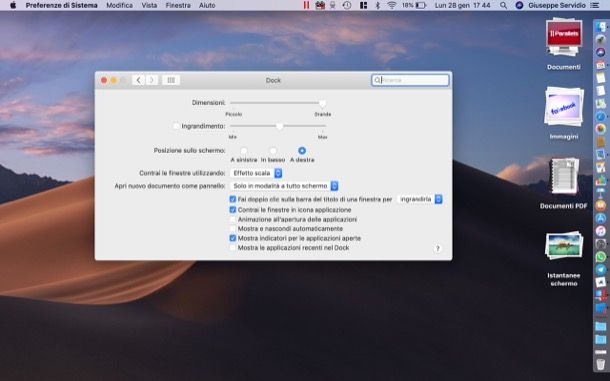Launch Launchpad rocket icon in the Dock
This screenshot has width=610, height=381.
click(601, 40)
